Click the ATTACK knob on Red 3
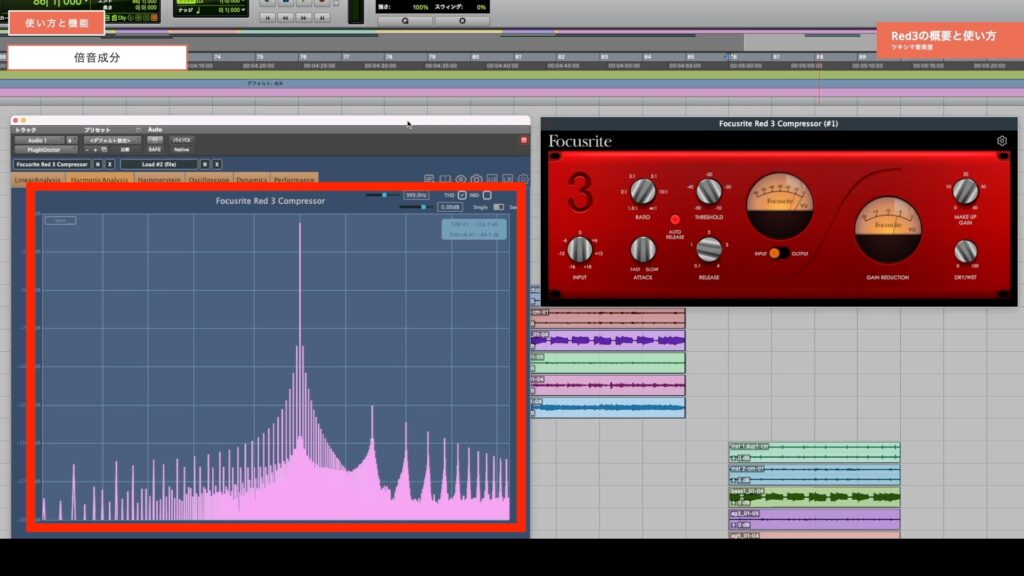1024x576 pixels. tap(643, 249)
